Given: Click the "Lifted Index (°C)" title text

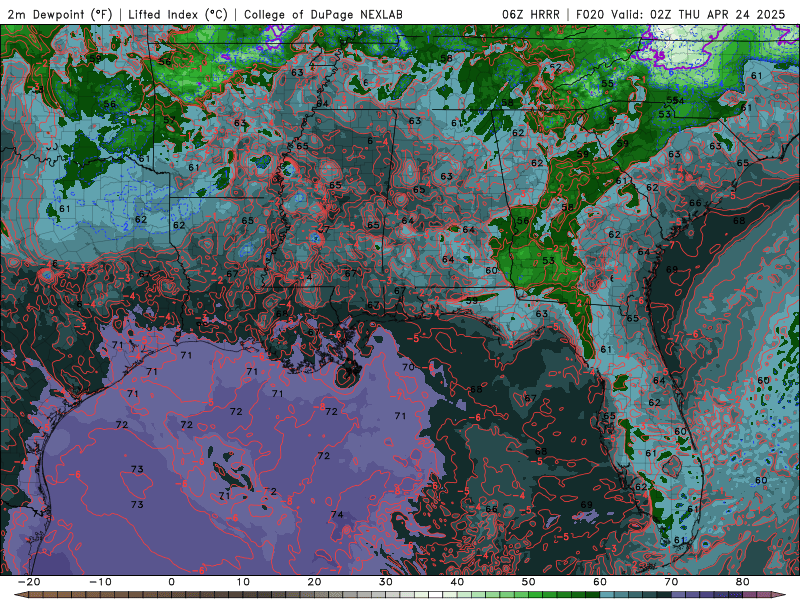Looking at the screenshot, I should [178, 15].
